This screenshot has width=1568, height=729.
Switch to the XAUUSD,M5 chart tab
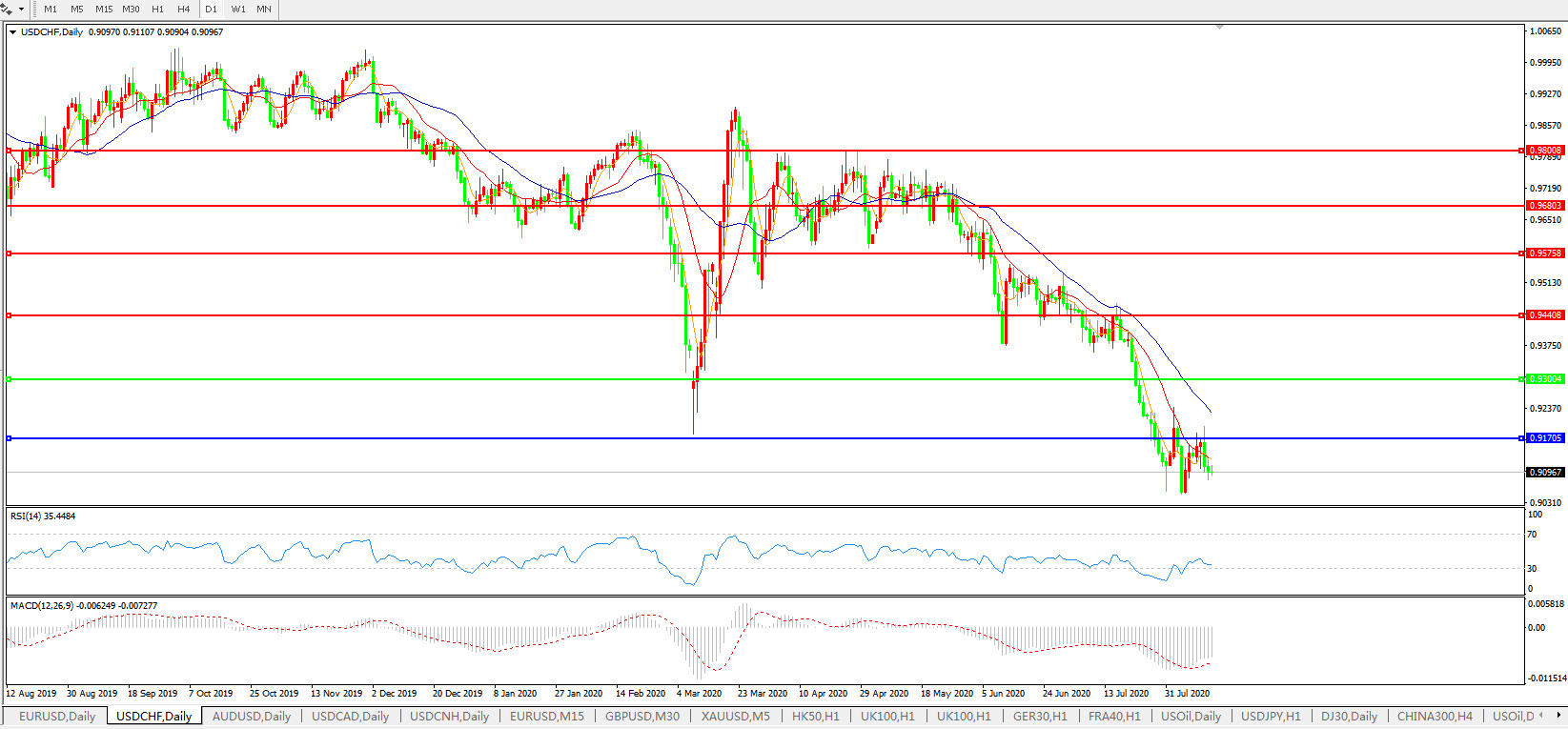[735, 716]
